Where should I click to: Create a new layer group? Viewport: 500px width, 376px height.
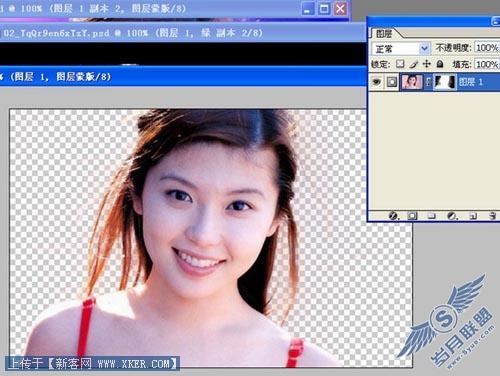tap(432, 216)
